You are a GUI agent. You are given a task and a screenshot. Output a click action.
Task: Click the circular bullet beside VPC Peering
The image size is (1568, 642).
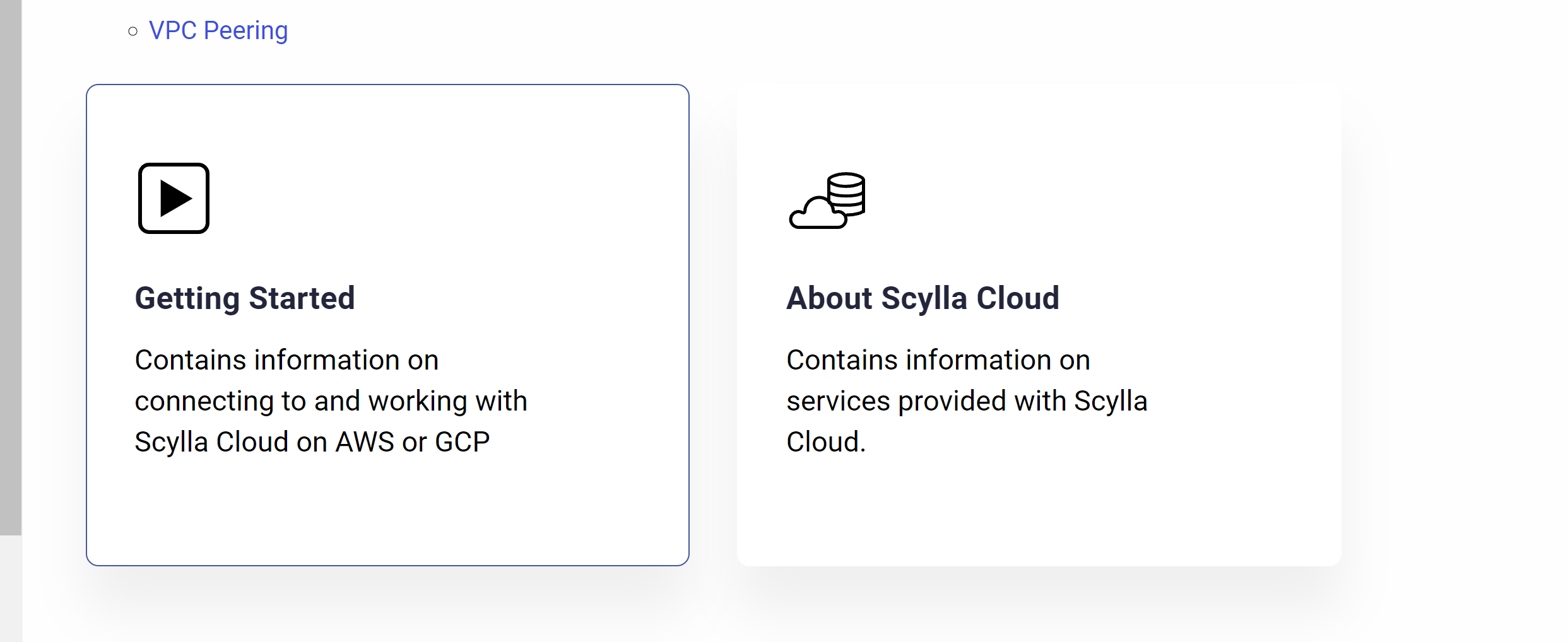[x=134, y=30]
